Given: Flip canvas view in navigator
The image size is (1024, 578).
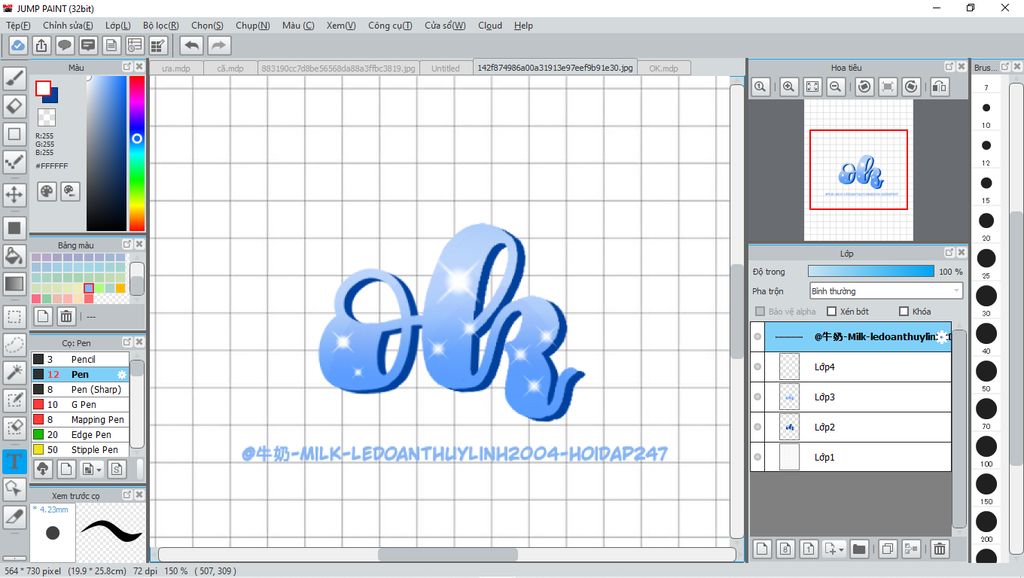Looking at the screenshot, I should (x=940, y=87).
